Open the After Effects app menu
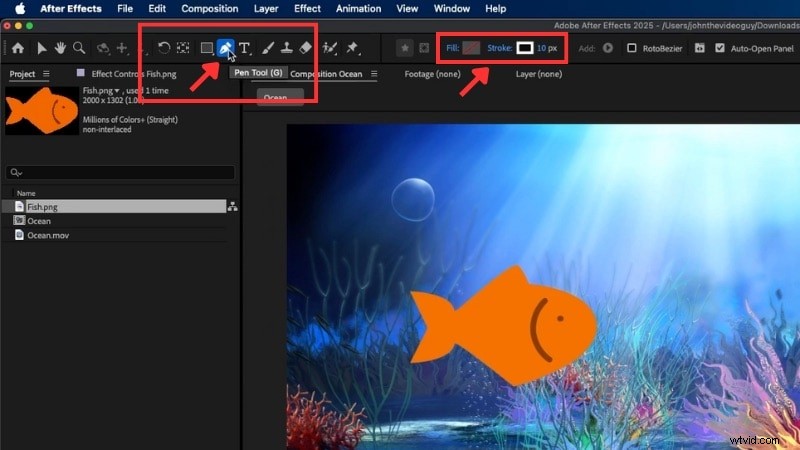Screen dimensions: 800x450 71,9
